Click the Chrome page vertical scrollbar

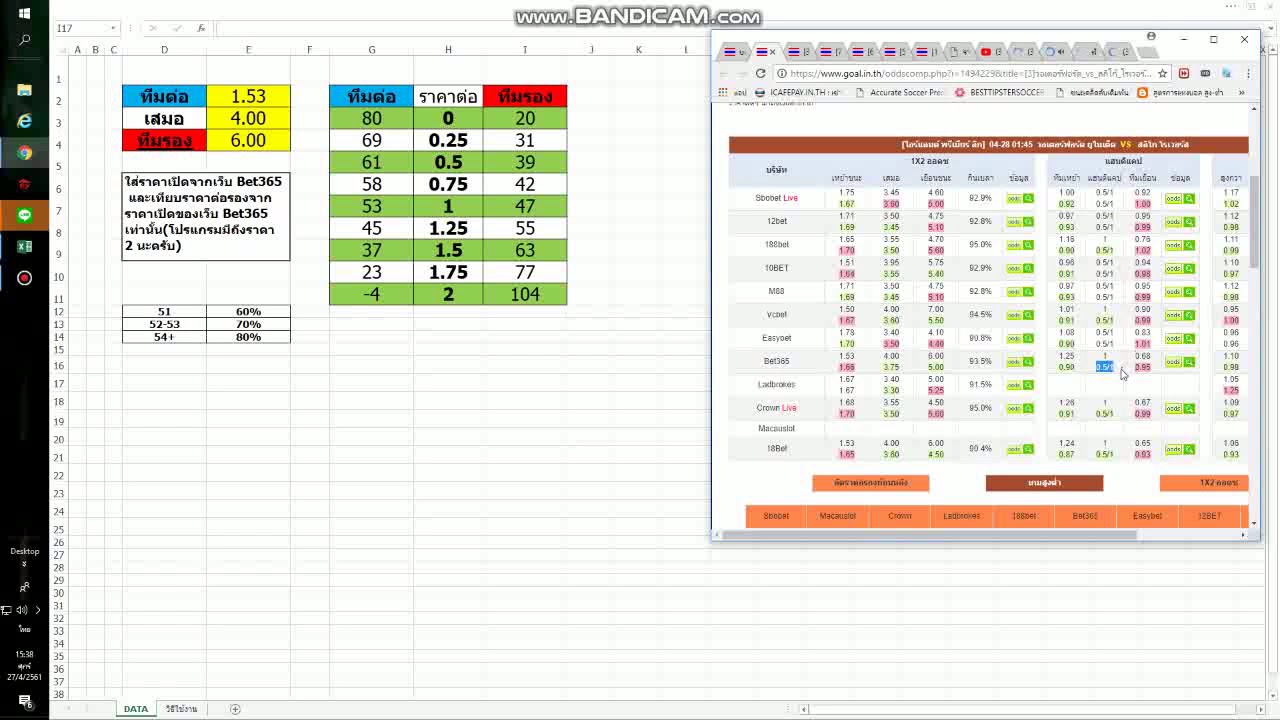click(1254, 220)
